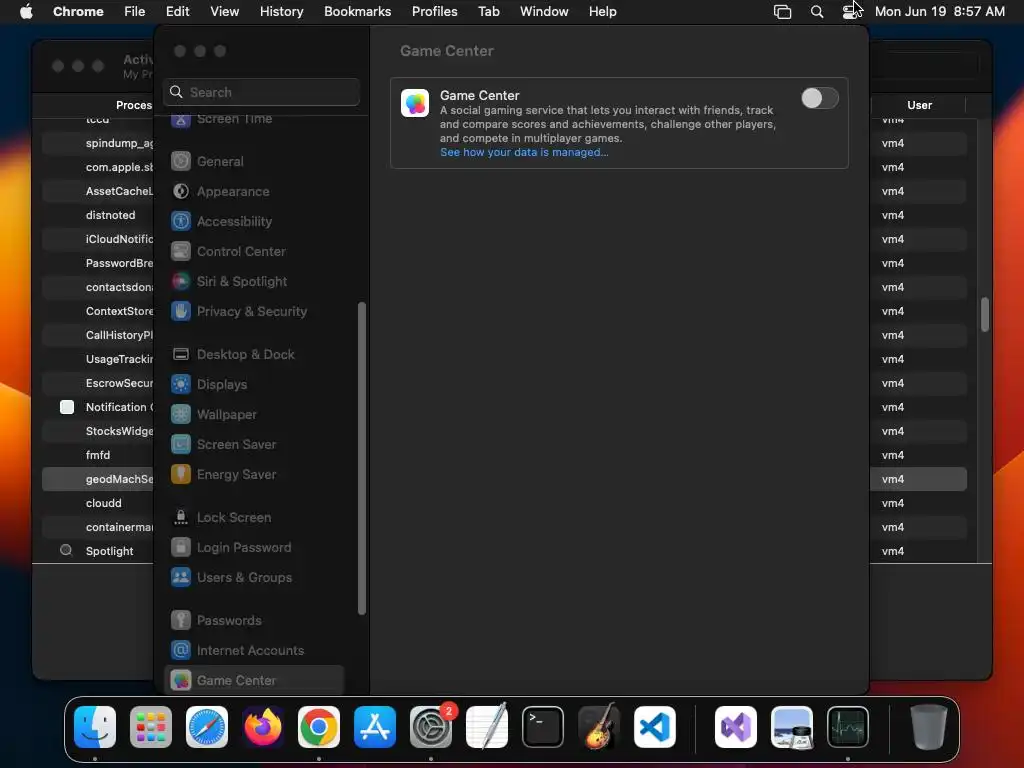The width and height of the screenshot is (1024, 768).
Task: Open Accessibility settings icon
Action: pyautogui.click(x=181, y=221)
